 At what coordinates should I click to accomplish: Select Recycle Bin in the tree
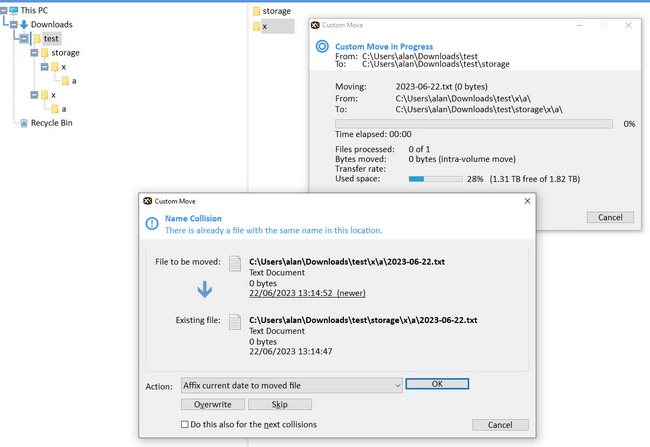(51, 123)
